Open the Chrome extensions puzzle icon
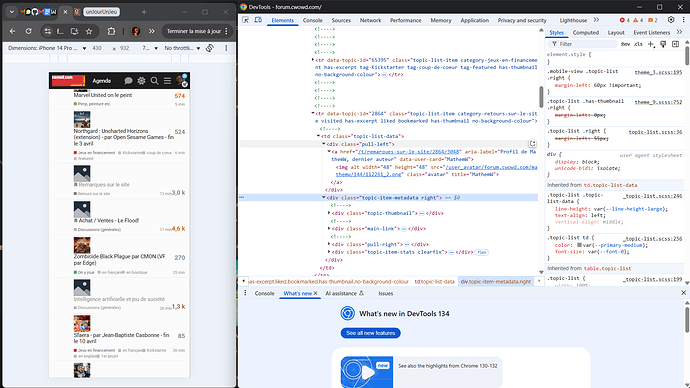This screenshot has width=690, height=388. (111, 31)
